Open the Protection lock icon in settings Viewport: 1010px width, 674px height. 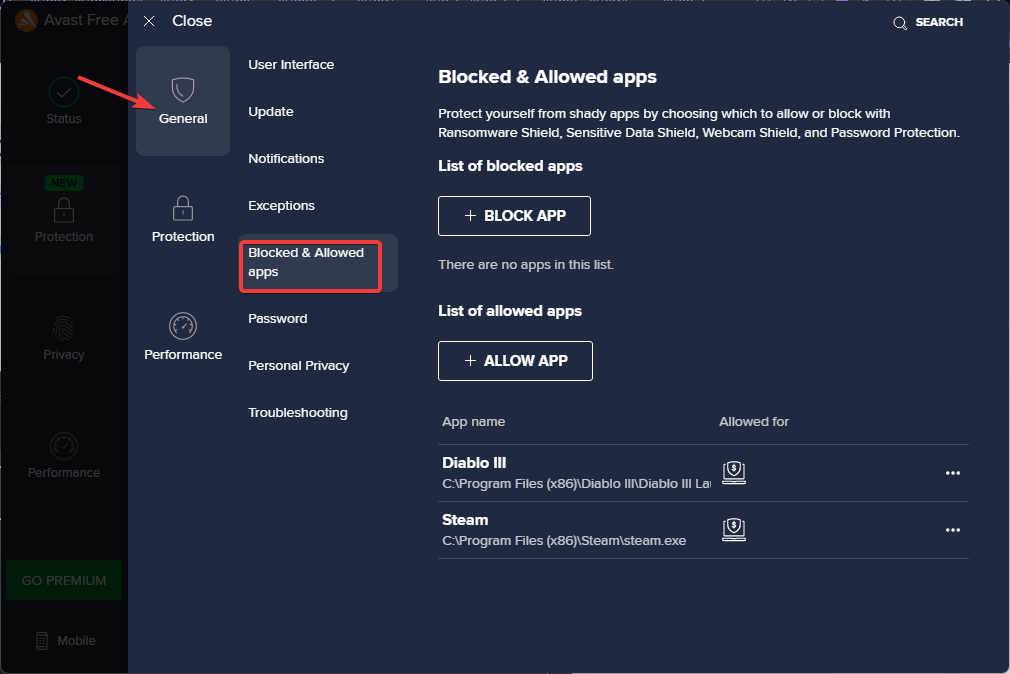tap(183, 208)
